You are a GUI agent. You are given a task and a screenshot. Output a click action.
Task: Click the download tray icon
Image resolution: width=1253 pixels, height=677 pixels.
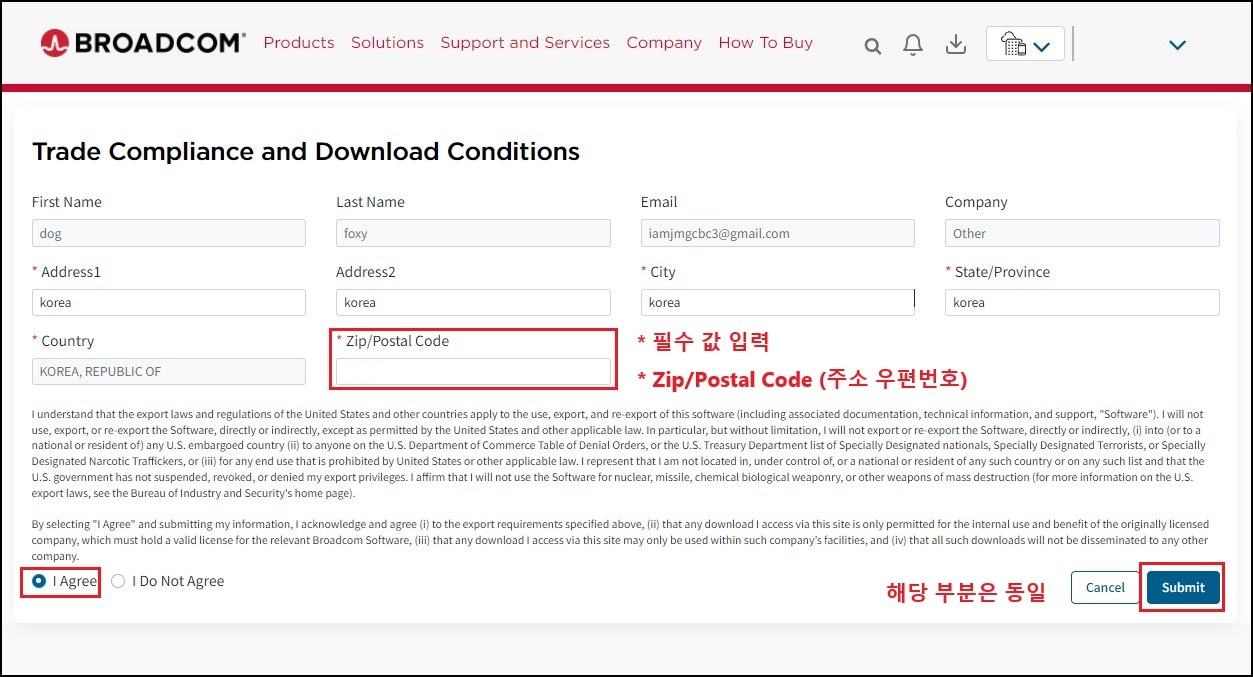click(x=956, y=45)
